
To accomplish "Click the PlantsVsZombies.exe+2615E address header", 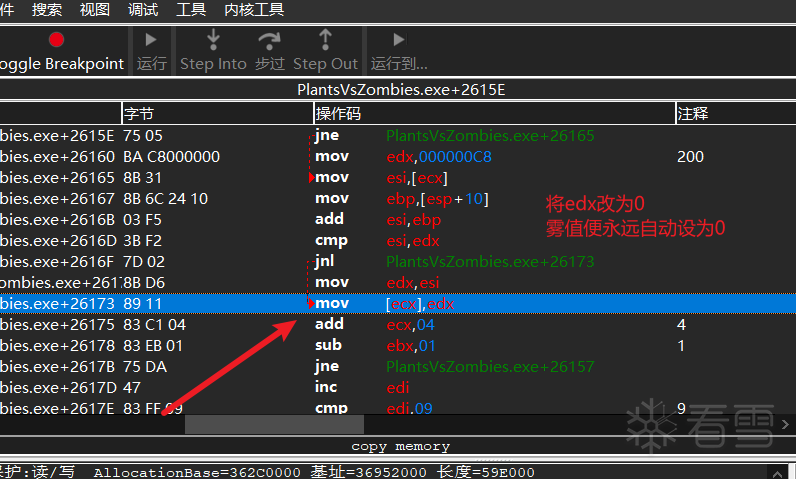I will point(401,90).
